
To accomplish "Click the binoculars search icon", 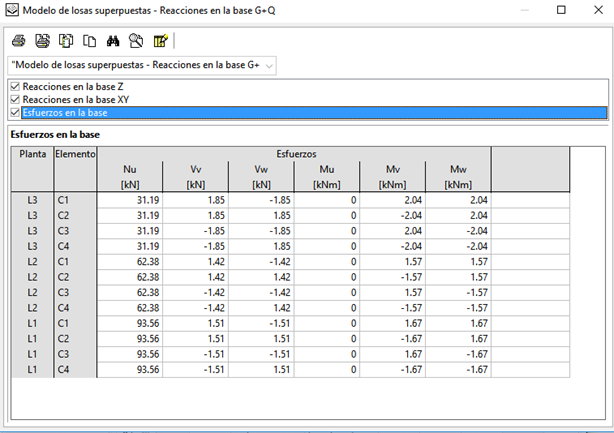I will coord(113,41).
